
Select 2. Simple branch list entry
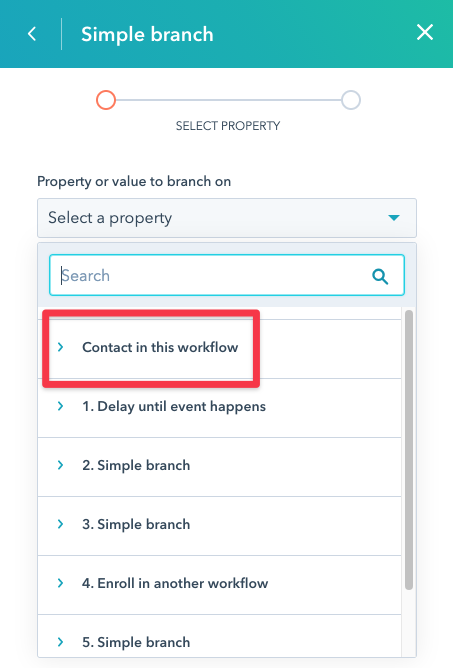219,467
